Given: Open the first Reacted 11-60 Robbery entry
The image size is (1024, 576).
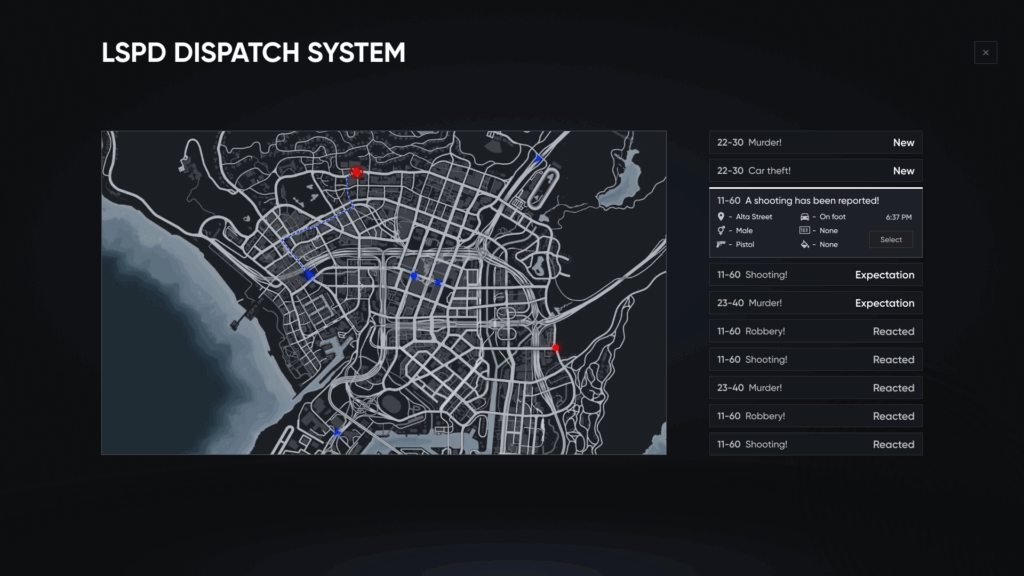Looking at the screenshot, I should coord(816,331).
